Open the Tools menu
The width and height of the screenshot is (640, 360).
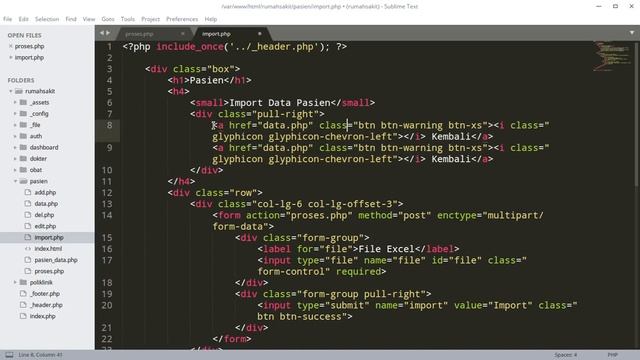click(128, 19)
